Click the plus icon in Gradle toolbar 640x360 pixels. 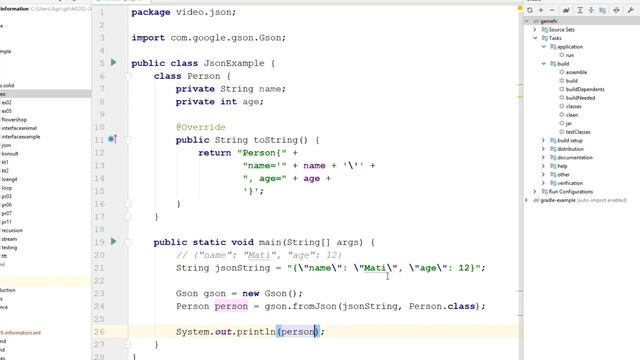pyautogui.click(x=541, y=10)
